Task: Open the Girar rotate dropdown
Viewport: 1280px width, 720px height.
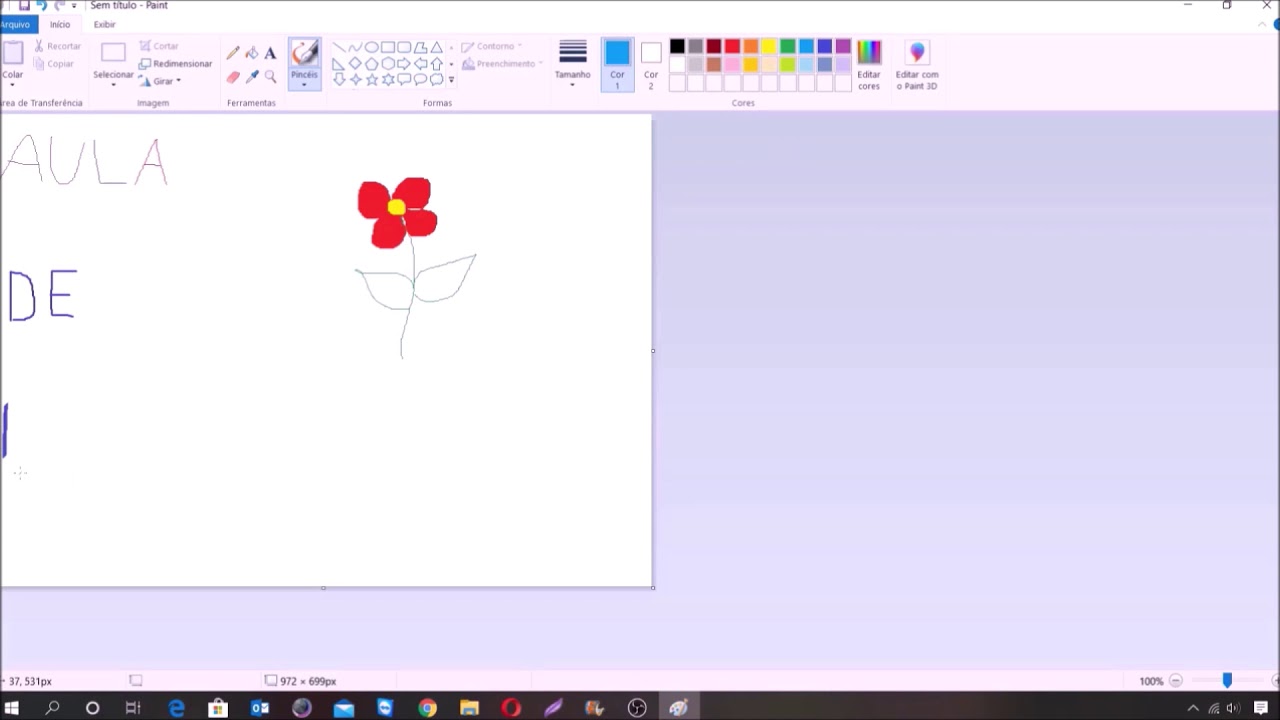Action: (160, 81)
